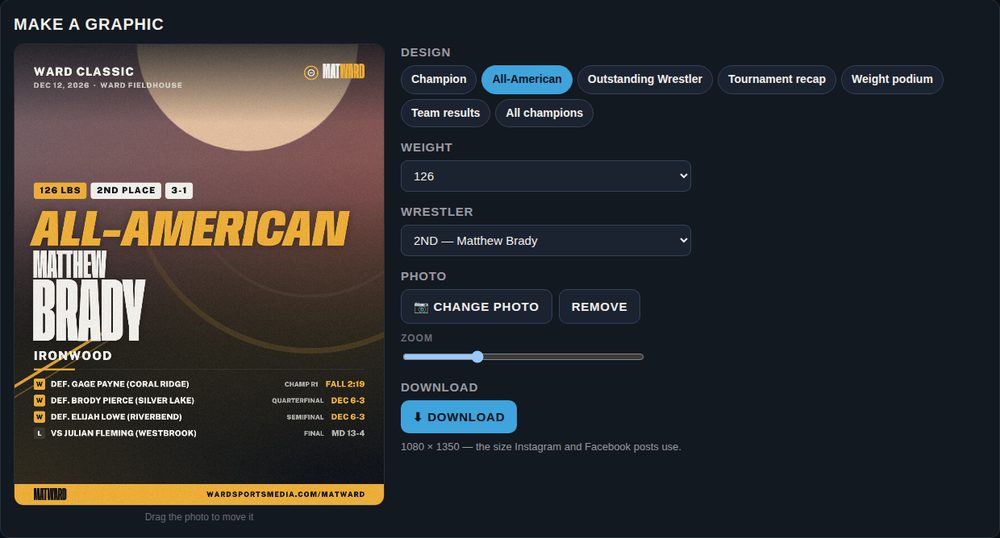Screen dimensions: 1000x538
Task: Pick the Weight podium design
Action: pyautogui.click(x=892, y=79)
